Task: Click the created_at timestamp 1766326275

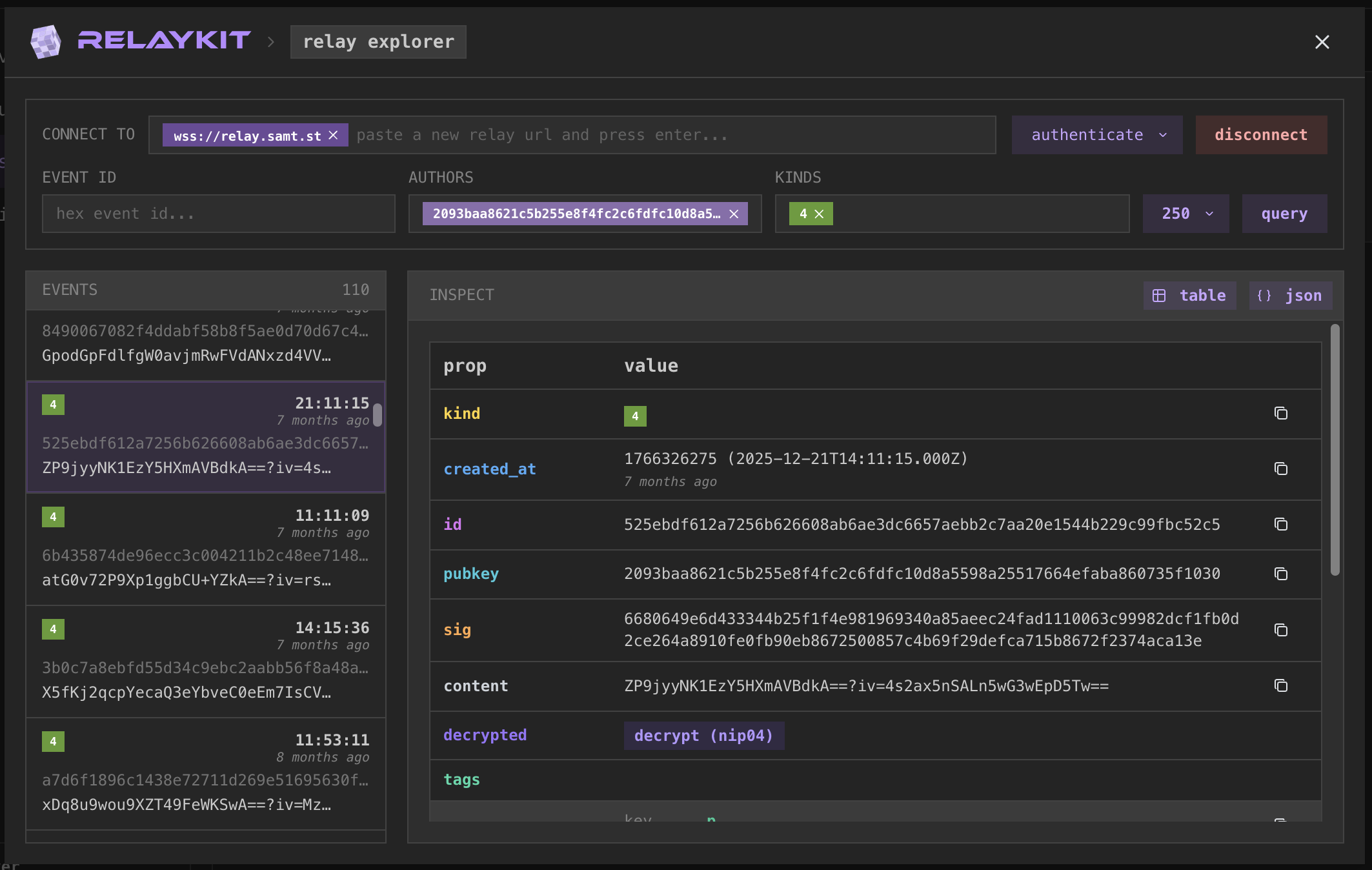Action: click(796, 459)
